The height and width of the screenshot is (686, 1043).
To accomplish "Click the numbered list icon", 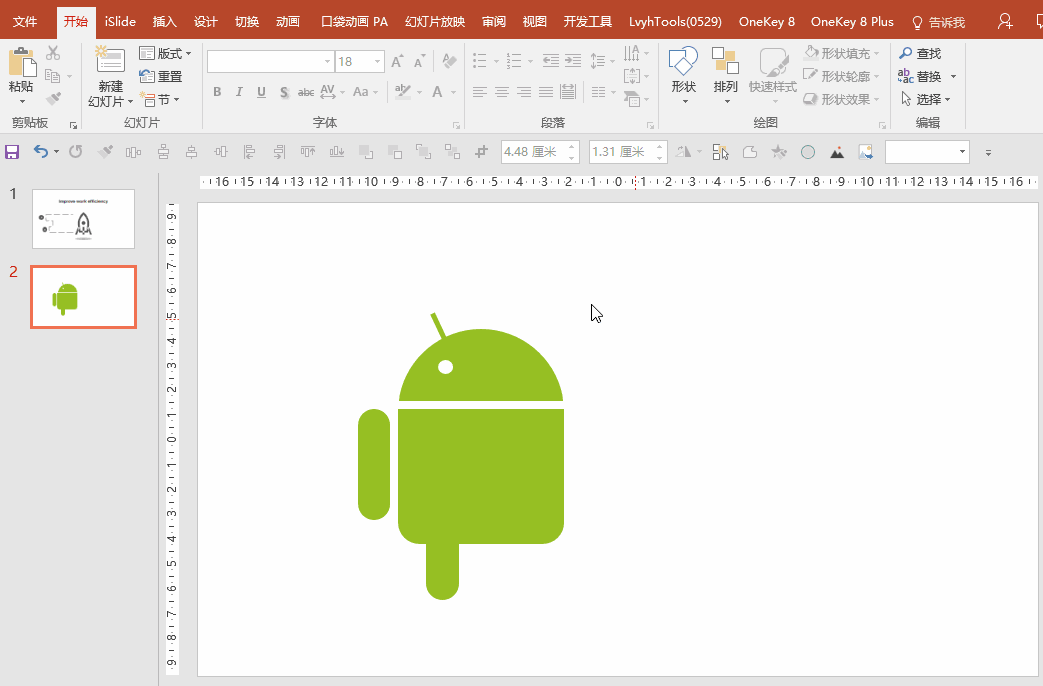I will [514, 61].
